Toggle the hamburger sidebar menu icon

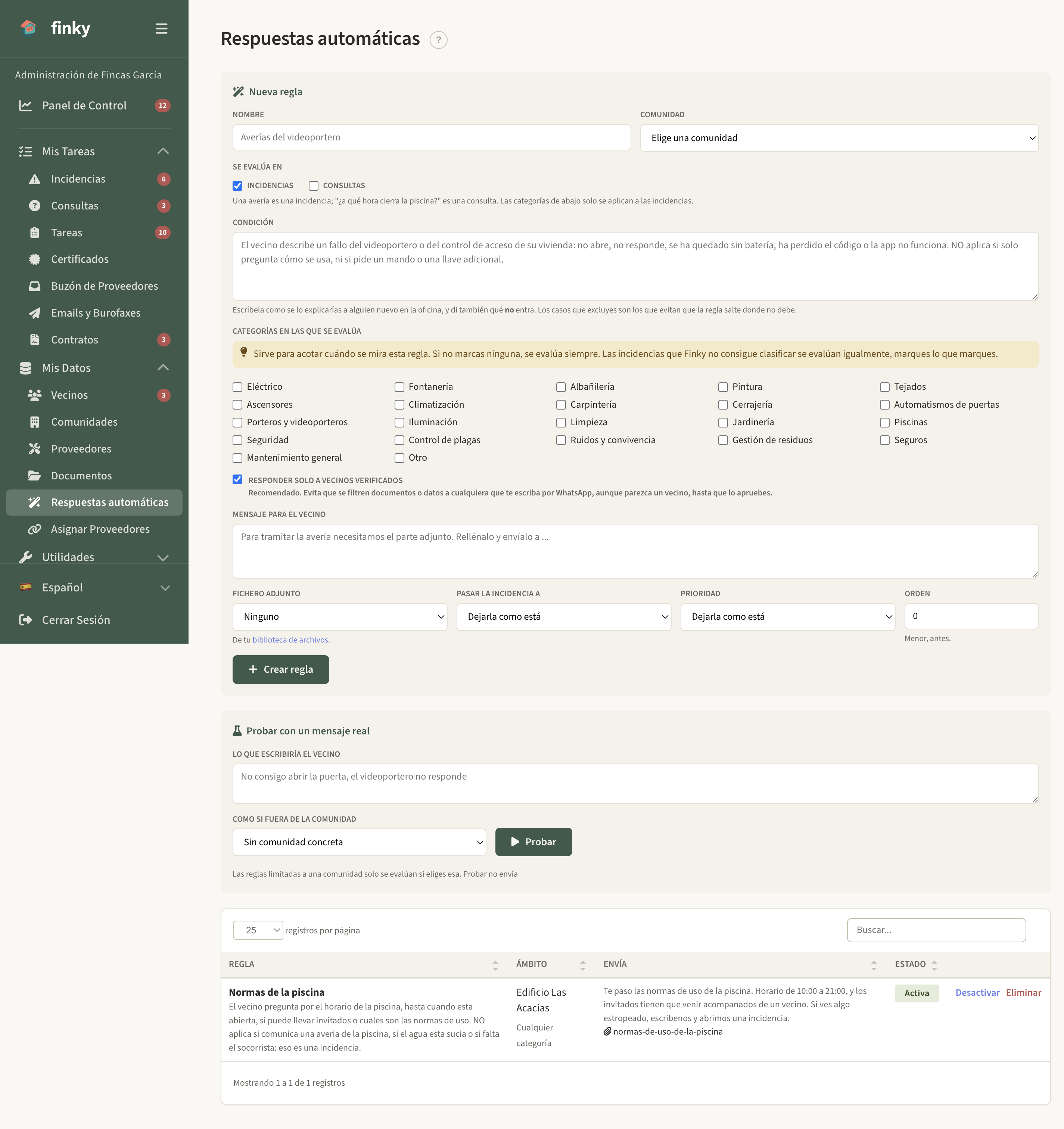(161, 28)
